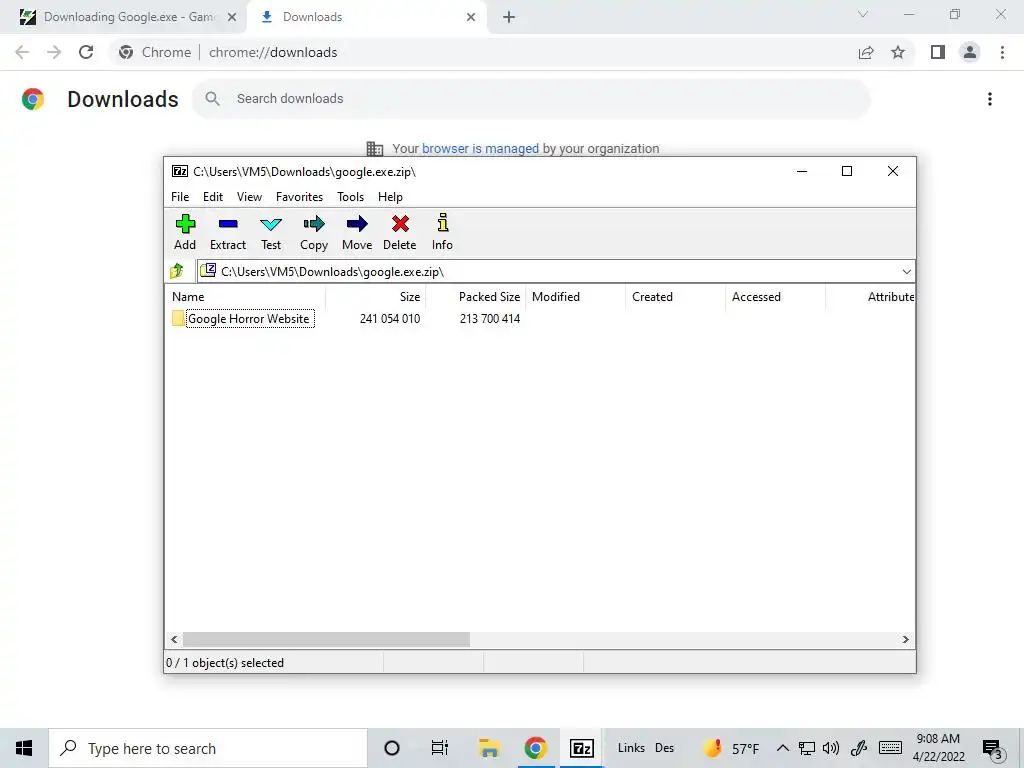Open a new Chrome tab
Viewport: 1024px width, 768px height.
pos(509,17)
